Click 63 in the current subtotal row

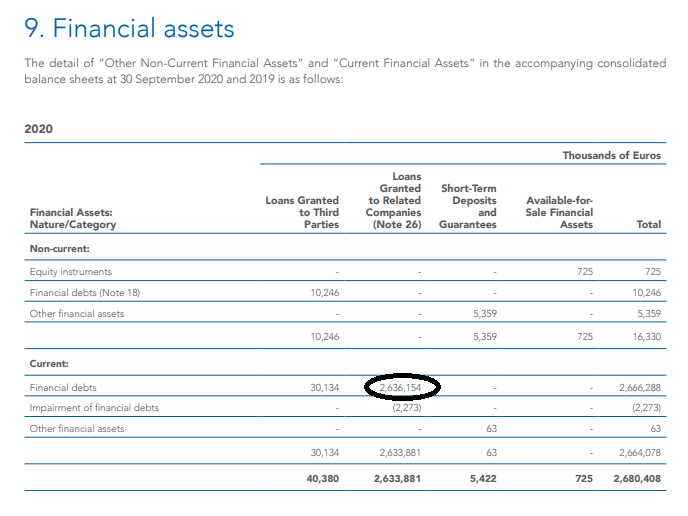pyautogui.click(x=491, y=452)
